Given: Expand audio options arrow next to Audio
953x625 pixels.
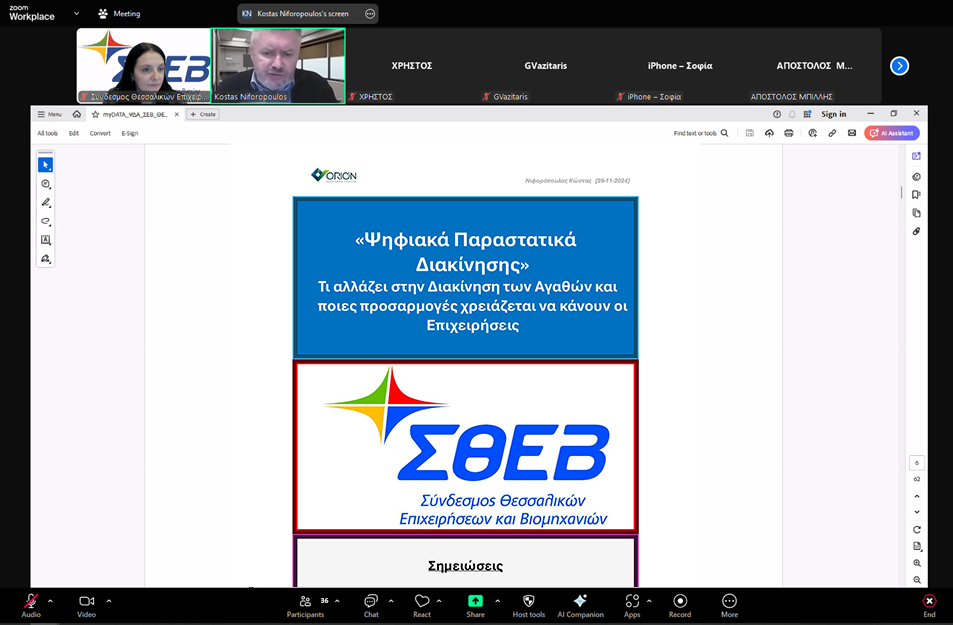Looking at the screenshot, I should click(x=50, y=601).
